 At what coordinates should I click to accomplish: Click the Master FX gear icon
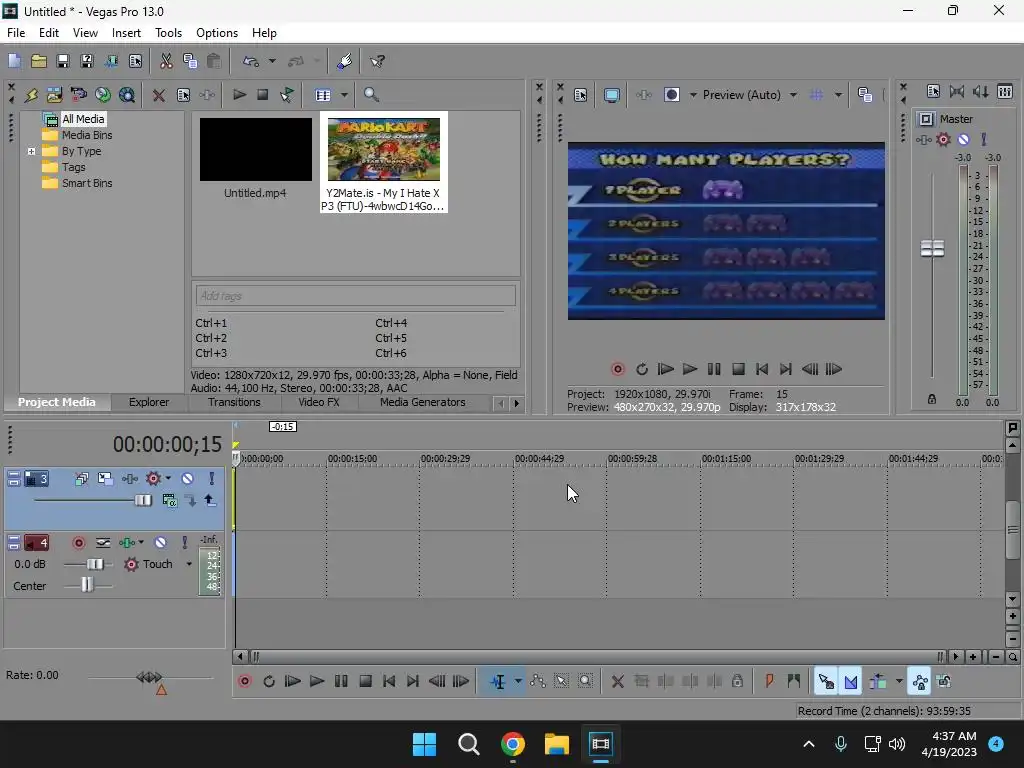tap(943, 139)
